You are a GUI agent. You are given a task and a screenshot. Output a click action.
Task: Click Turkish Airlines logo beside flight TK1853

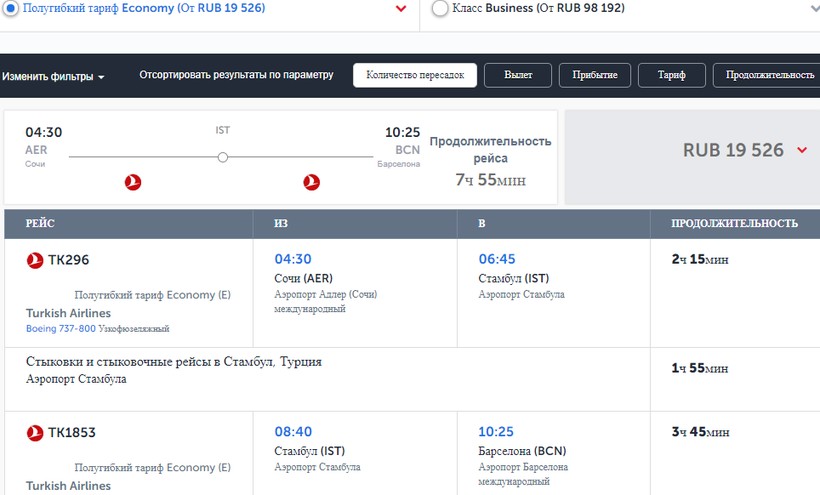click(35, 433)
